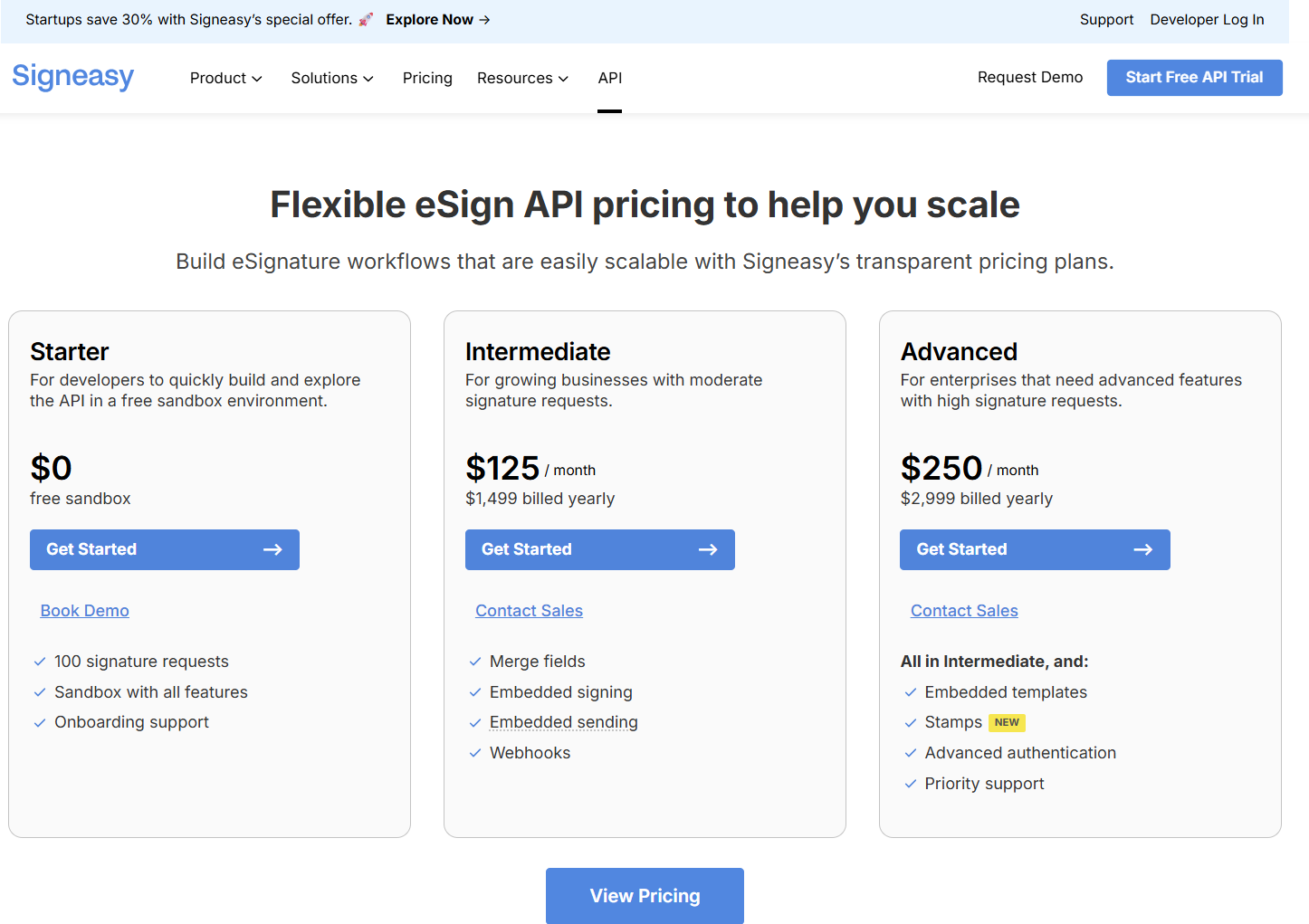Click the Signeasy logo

coord(73,77)
